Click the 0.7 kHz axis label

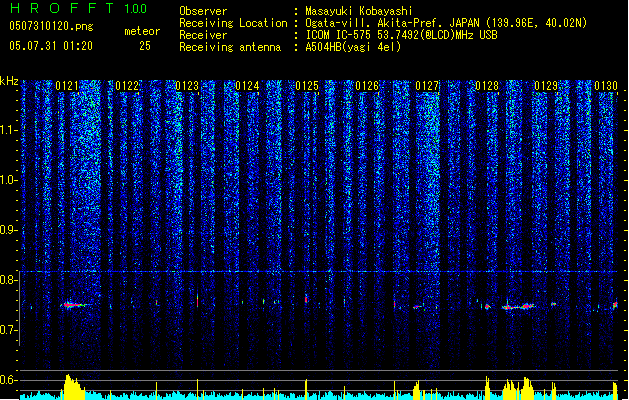pos(9,330)
